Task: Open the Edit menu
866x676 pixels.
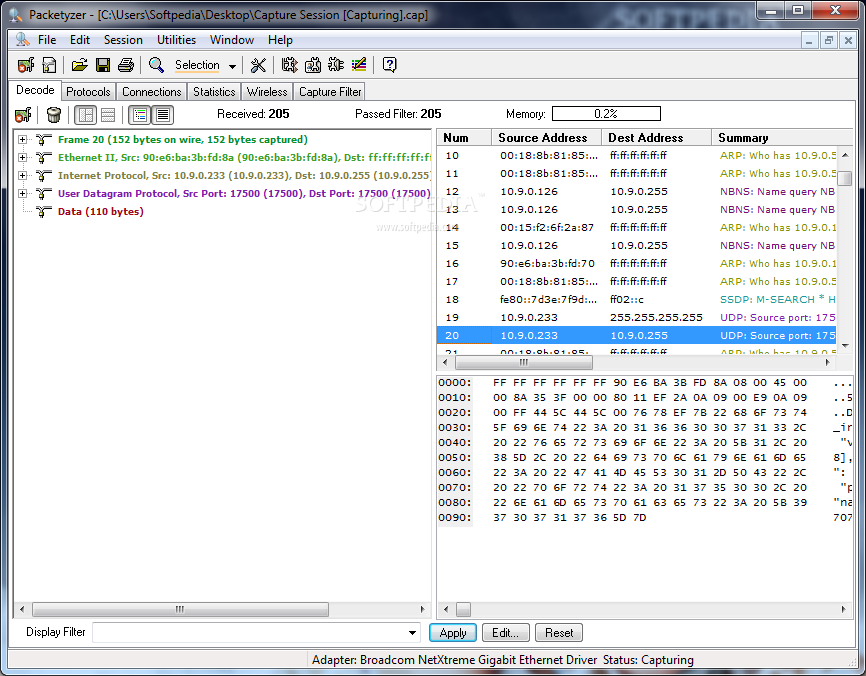Action: click(x=80, y=40)
